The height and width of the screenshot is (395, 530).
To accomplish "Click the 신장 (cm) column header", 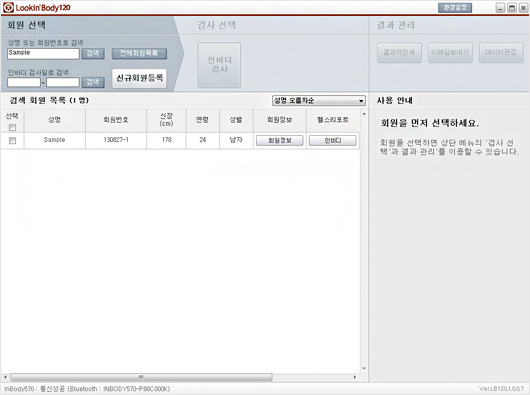I will pos(166,120).
